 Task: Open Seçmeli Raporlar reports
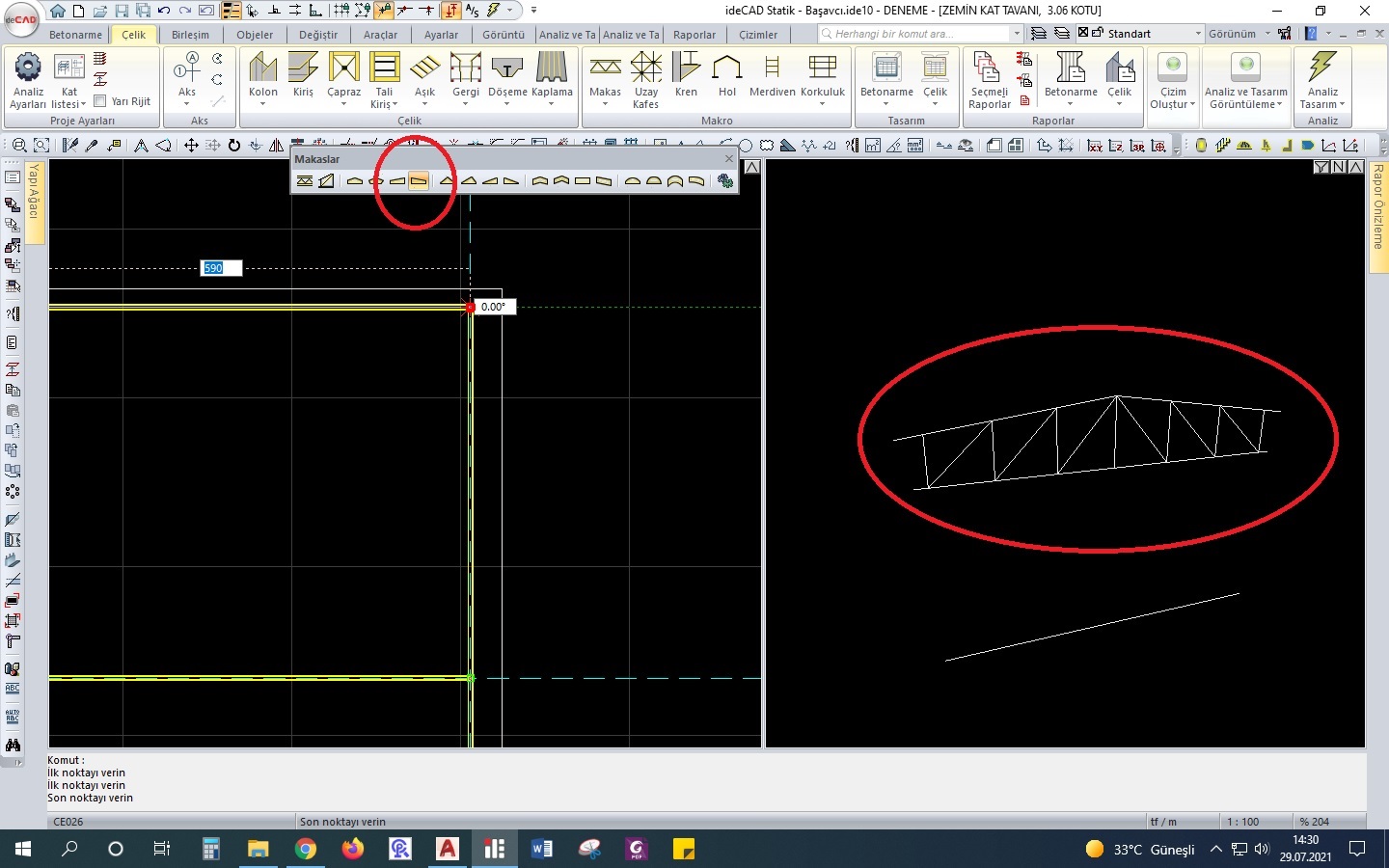(x=989, y=80)
